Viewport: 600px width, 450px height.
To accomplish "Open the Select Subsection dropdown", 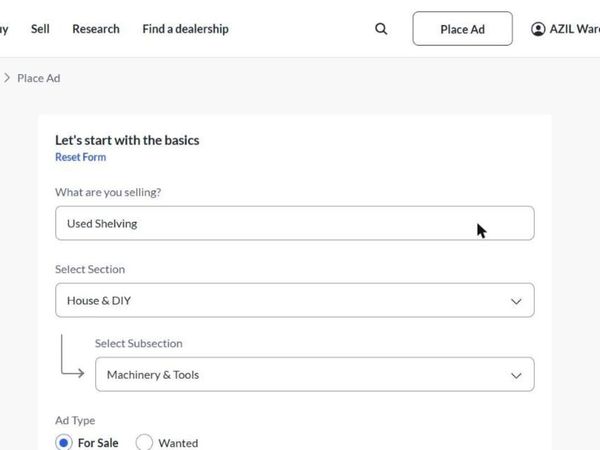I will (x=315, y=375).
